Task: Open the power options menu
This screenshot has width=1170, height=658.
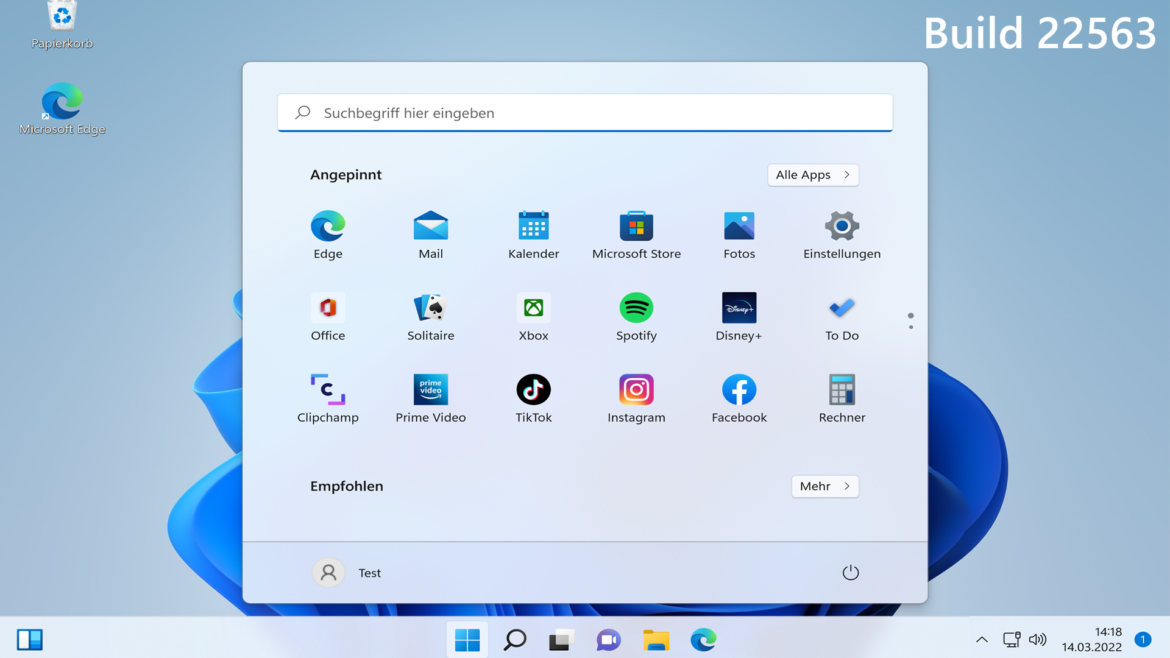Action: [x=850, y=573]
